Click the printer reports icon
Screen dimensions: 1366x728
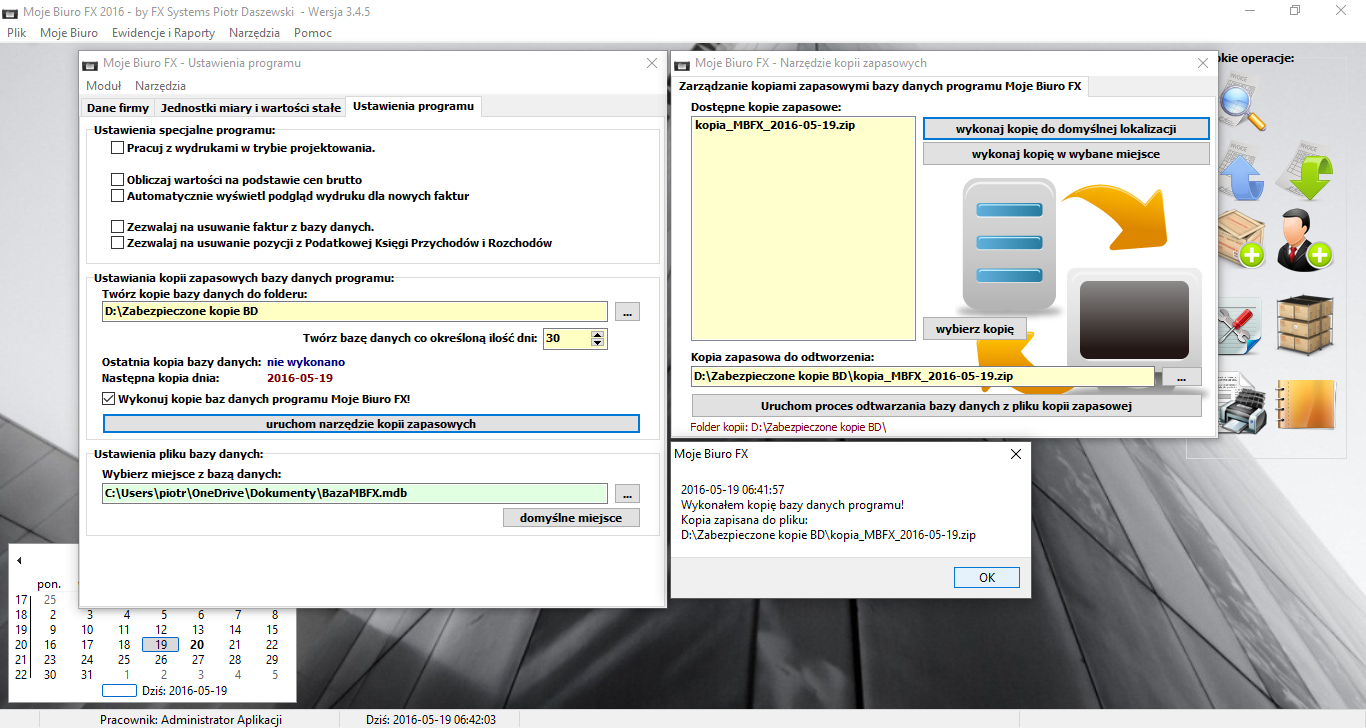tap(1240, 405)
